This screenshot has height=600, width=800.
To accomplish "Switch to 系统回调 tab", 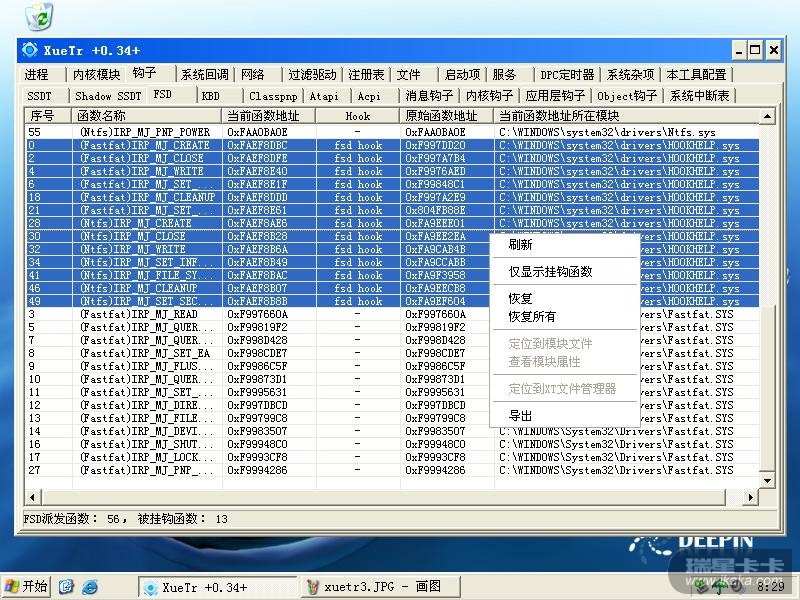I will click(x=205, y=74).
